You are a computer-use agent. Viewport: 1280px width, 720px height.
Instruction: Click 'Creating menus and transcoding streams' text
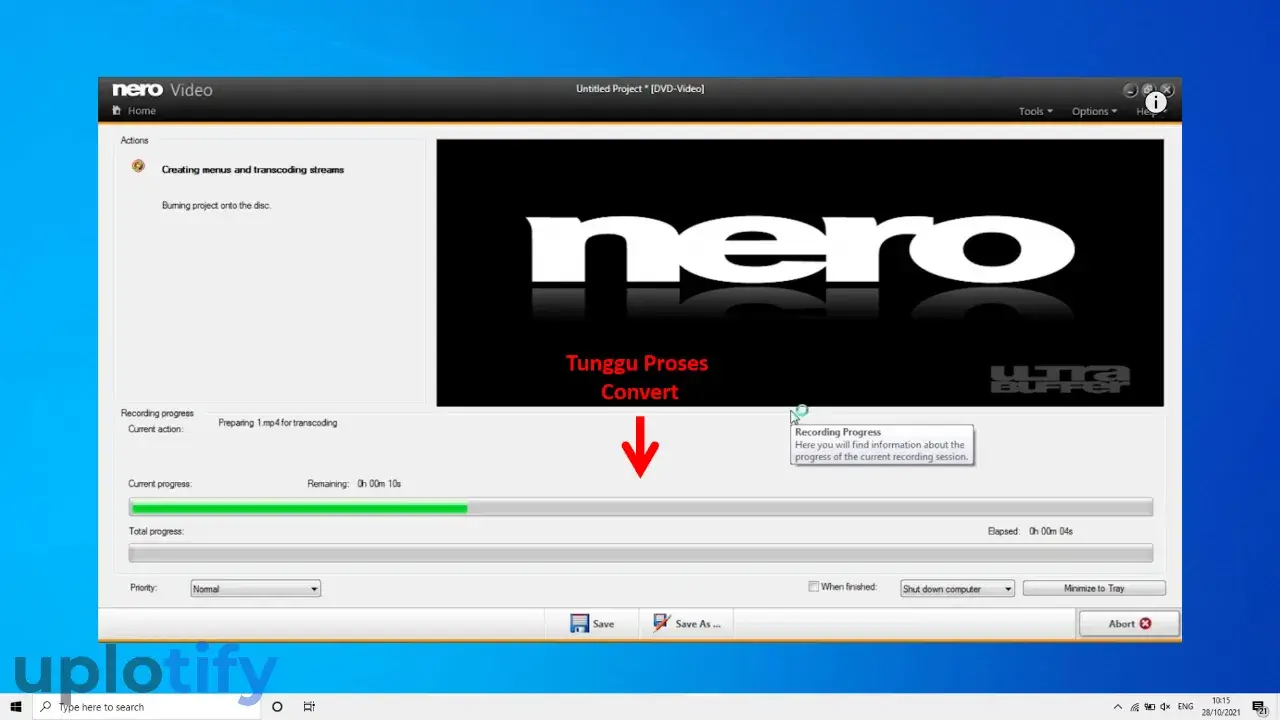pos(253,170)
